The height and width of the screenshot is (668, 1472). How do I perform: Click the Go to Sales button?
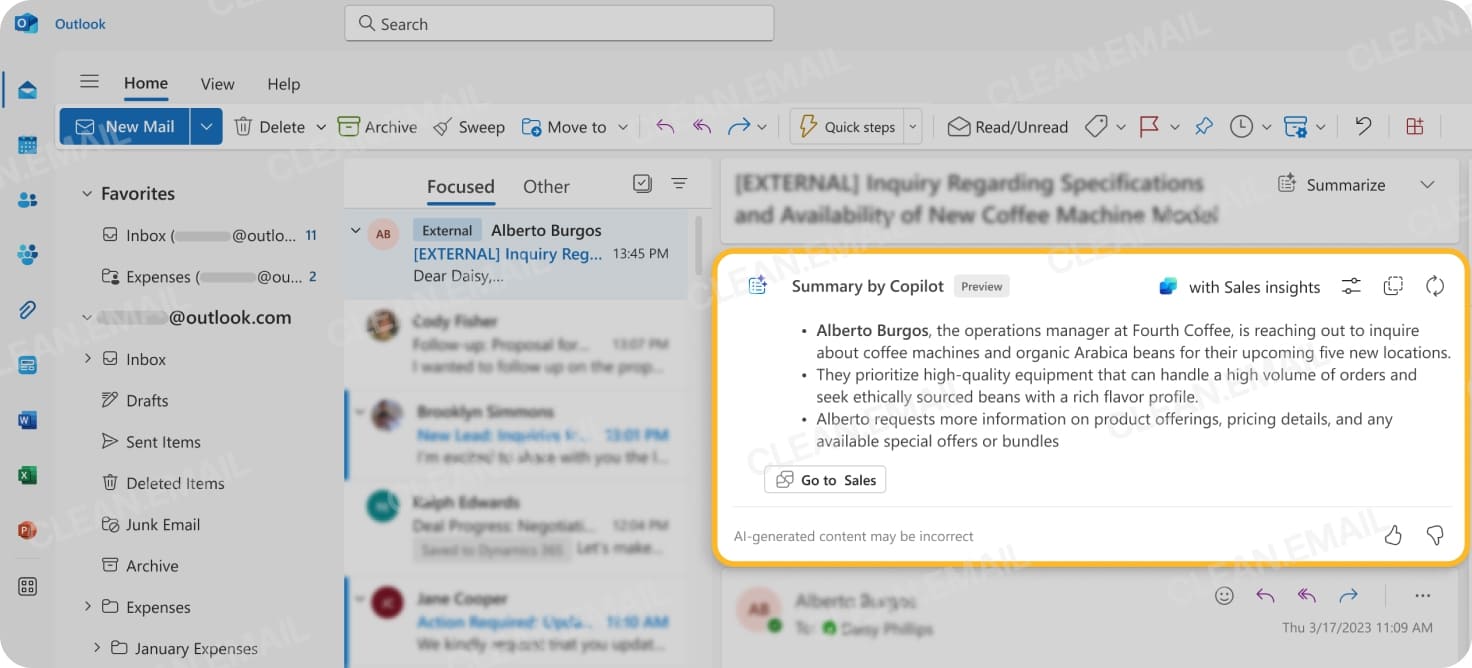tap(825, 480)
